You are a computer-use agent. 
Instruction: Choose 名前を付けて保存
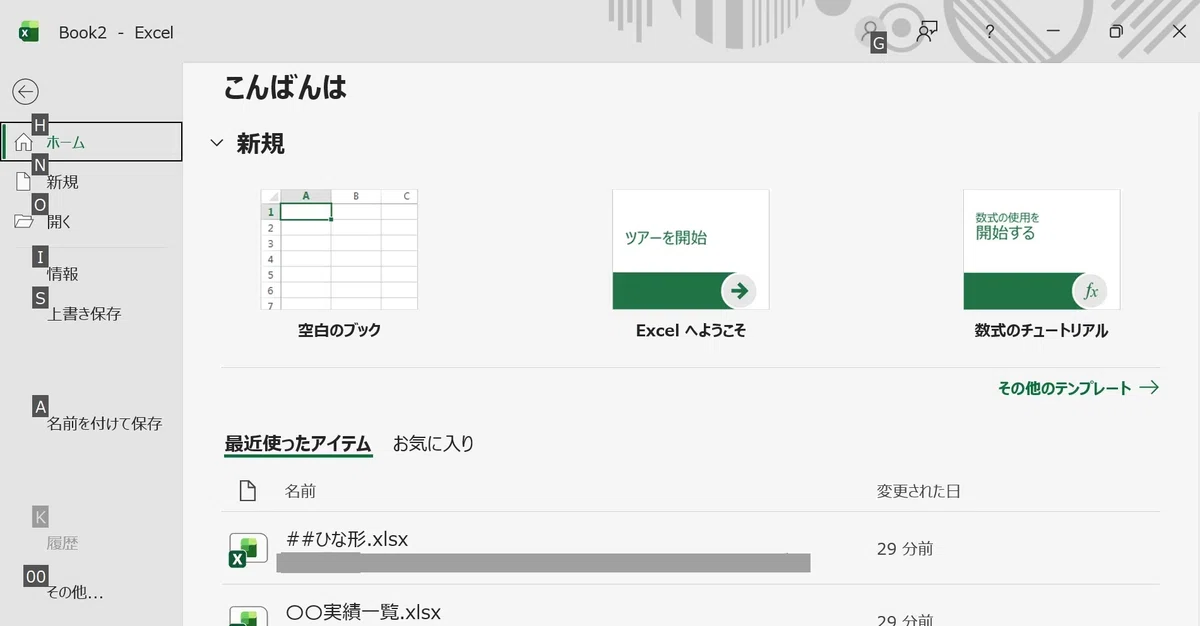(92, 423)
